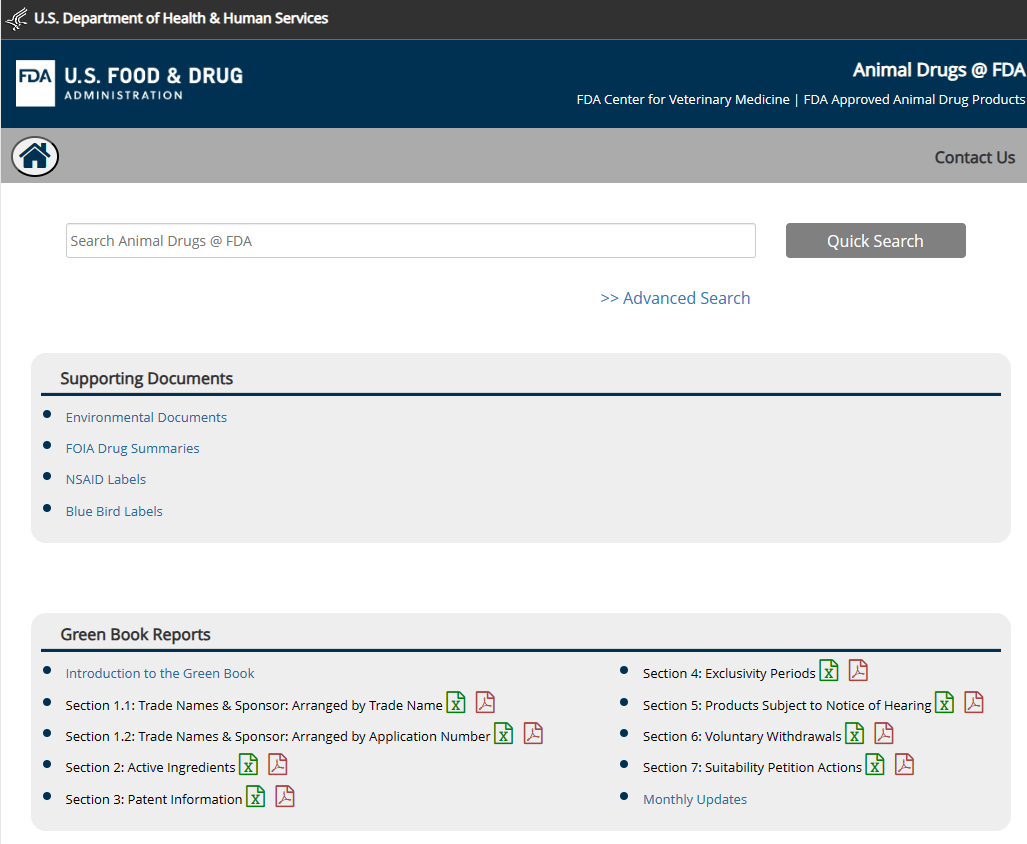Click U.S. Food & Drug Administration wordmark
Viewport: 1027px width, 844px height.
click(153, 83)
